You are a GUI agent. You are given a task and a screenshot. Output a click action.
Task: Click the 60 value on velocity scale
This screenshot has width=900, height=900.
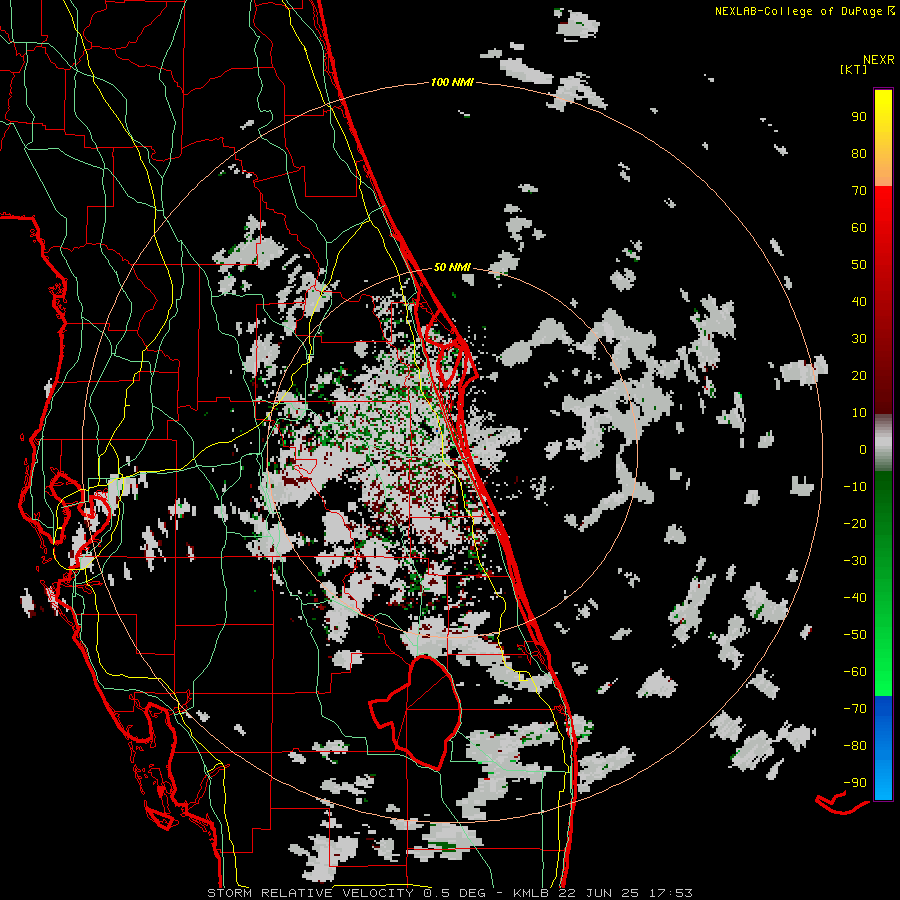(x=859, y=228)
